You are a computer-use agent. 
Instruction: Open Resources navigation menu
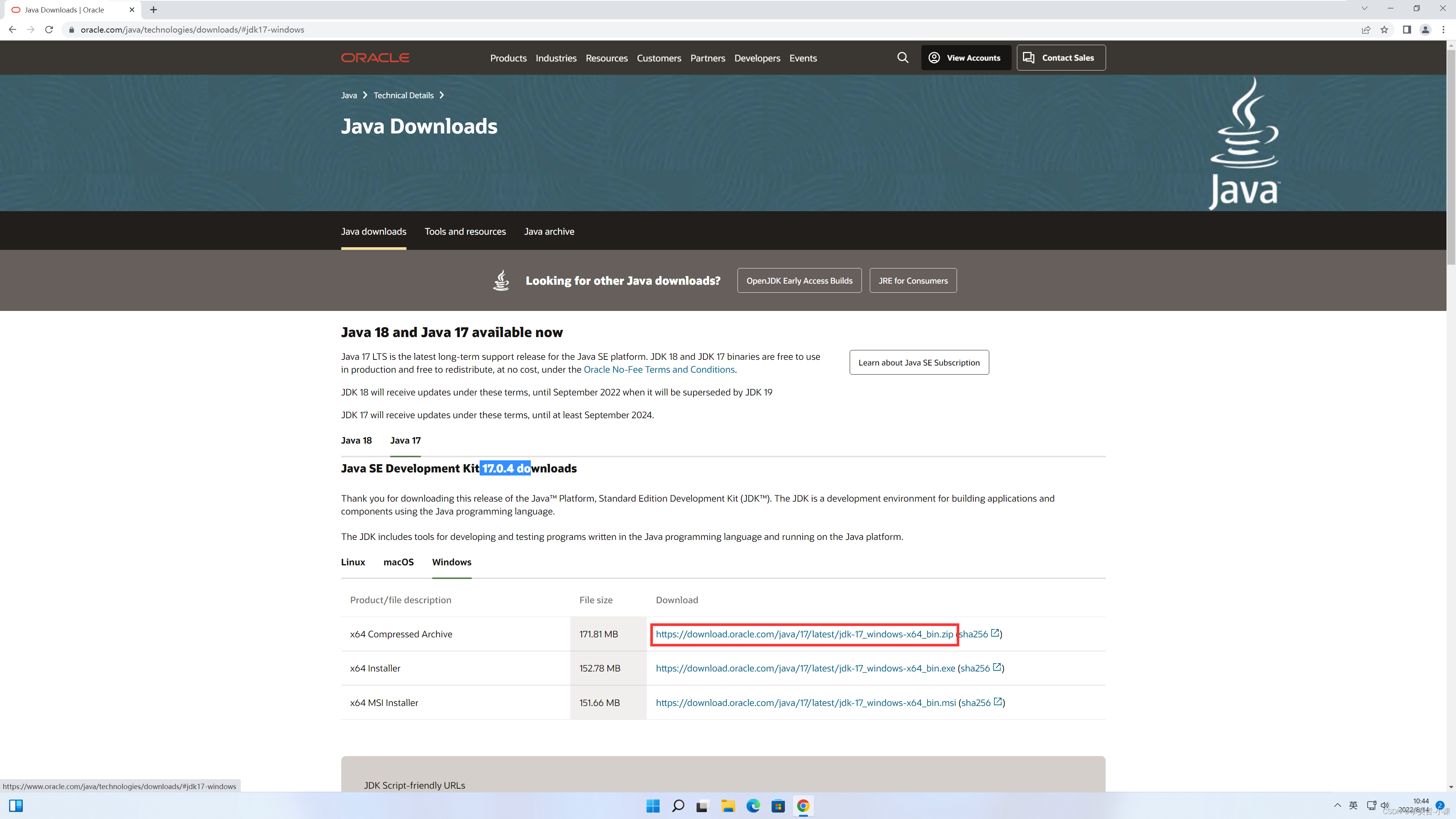coord(607,58)
